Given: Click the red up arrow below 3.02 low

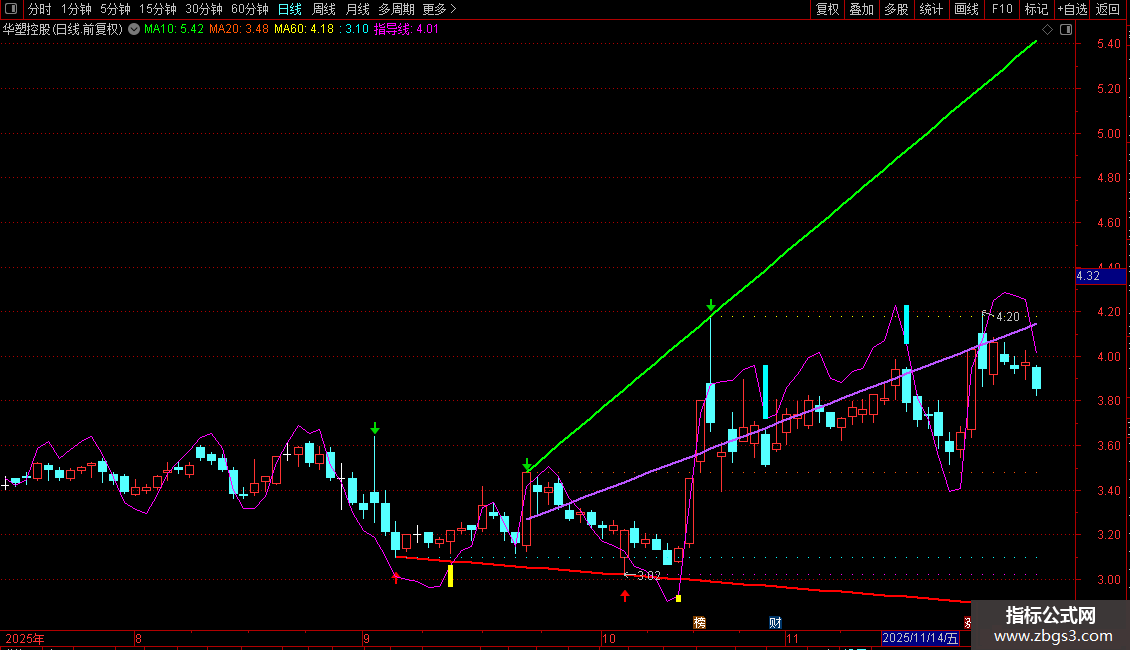Looking at the screenshot, I should tap(625, 596).
